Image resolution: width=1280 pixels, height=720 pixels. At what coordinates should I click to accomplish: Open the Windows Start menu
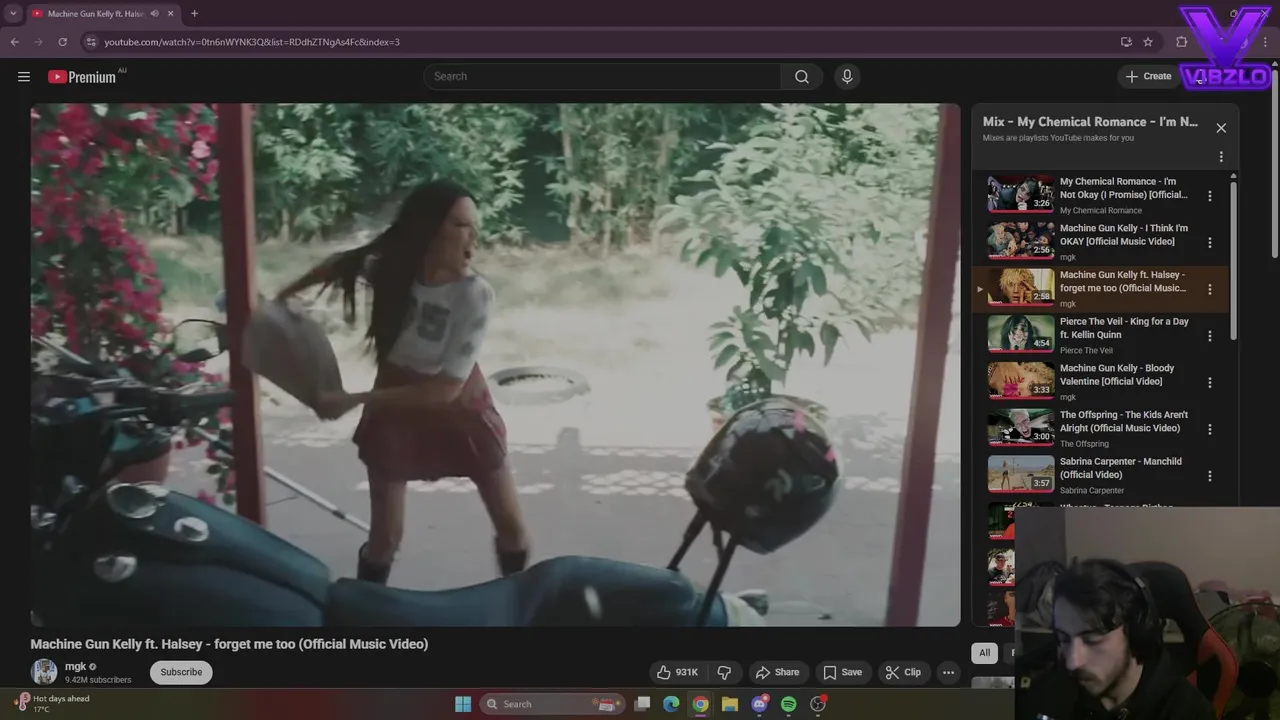click(463, 704)
